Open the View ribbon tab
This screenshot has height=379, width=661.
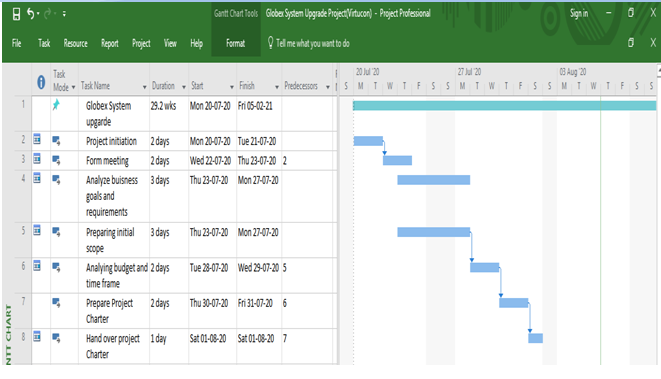pyautogui.click(x=170, y=43)
